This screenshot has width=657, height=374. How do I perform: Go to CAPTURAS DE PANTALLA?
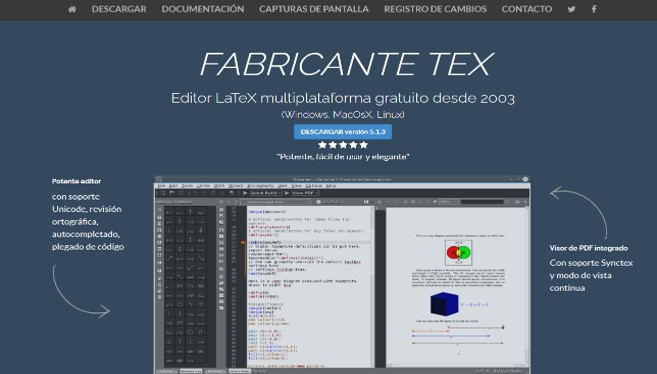click(x=314, y=9)
